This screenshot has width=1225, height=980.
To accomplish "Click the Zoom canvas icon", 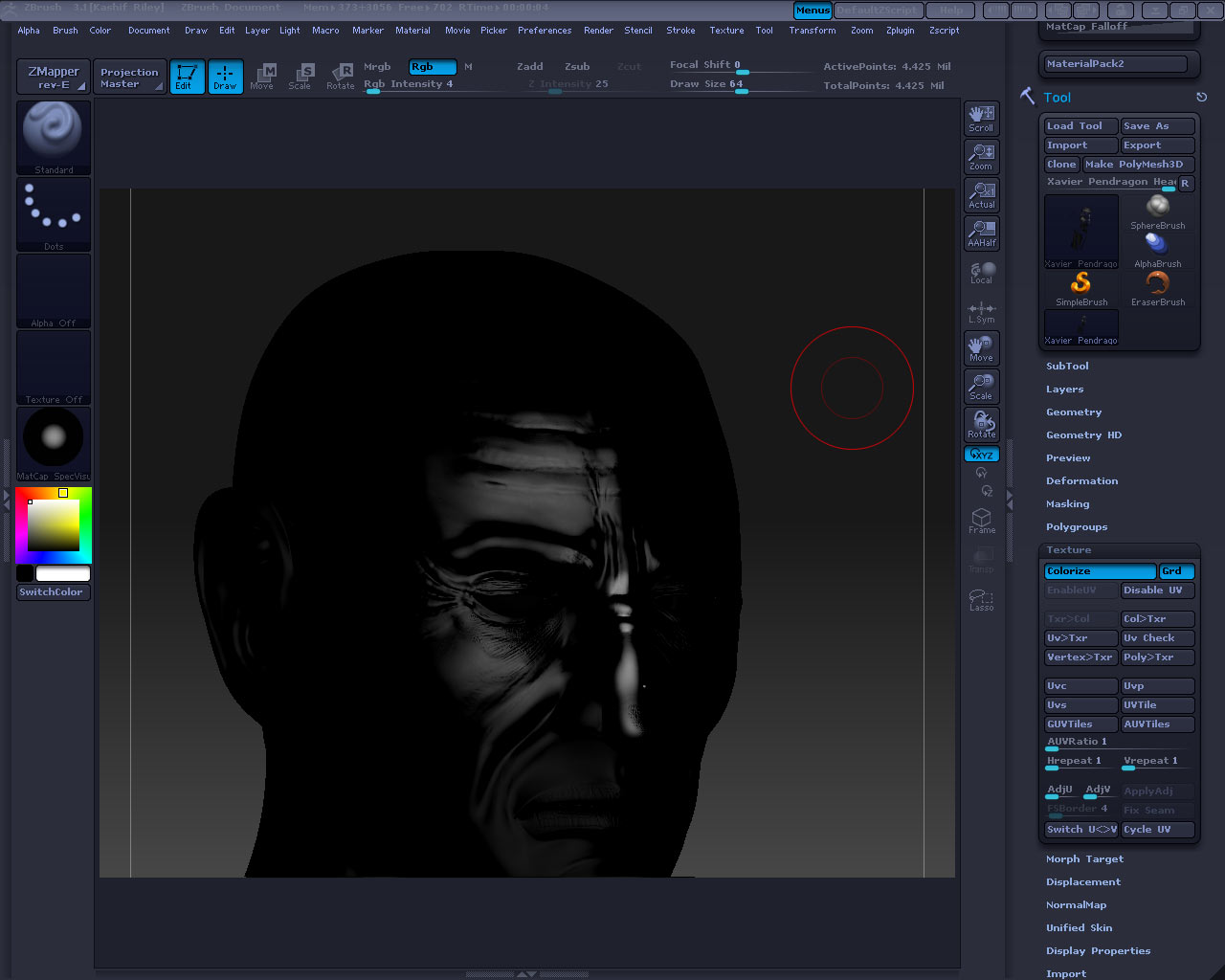I will [981, 156].
